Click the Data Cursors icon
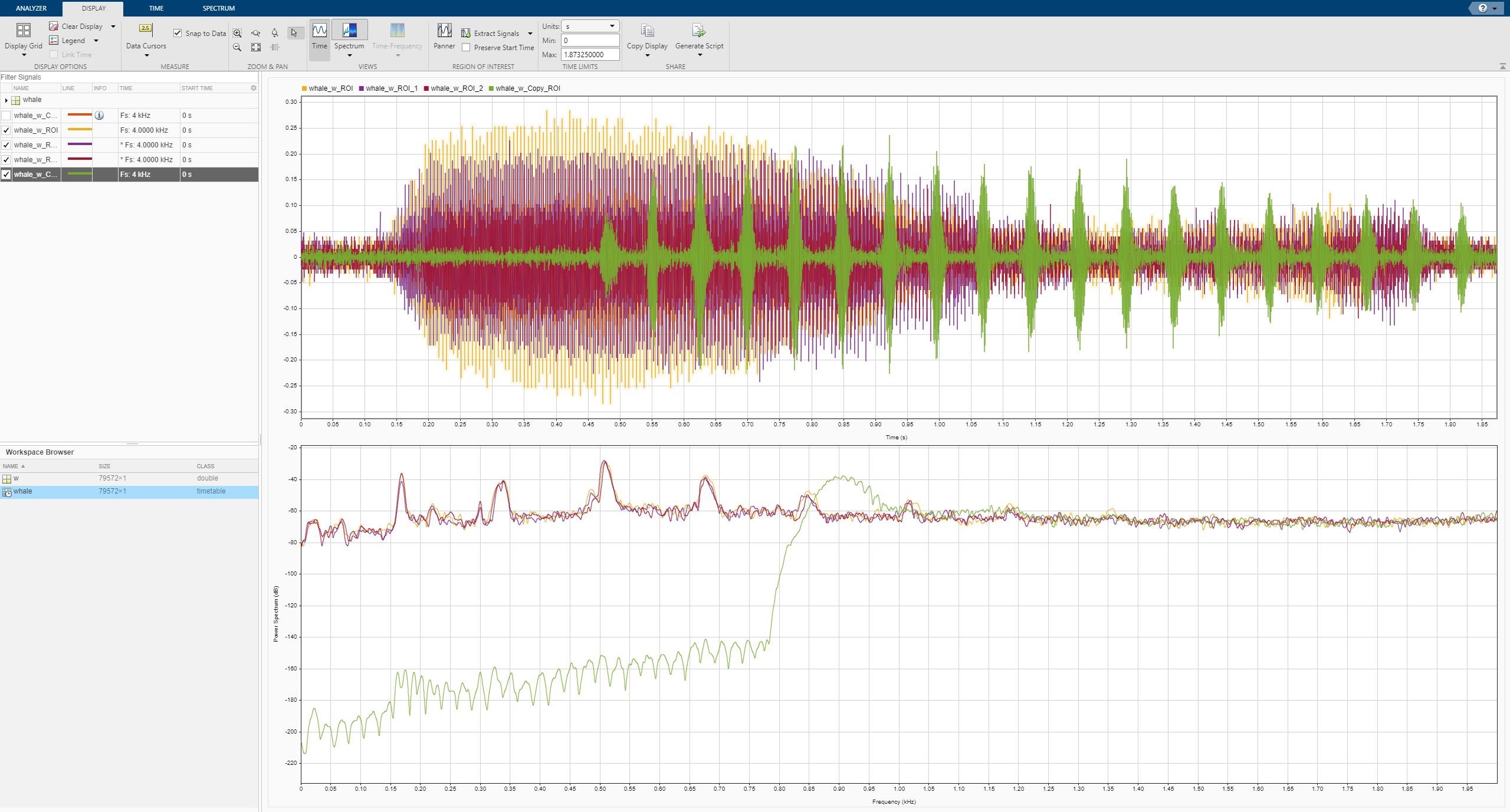Image resolution: width=1510 pixels, height=812 pixels. pyautogui.click(x=146, y=29)
